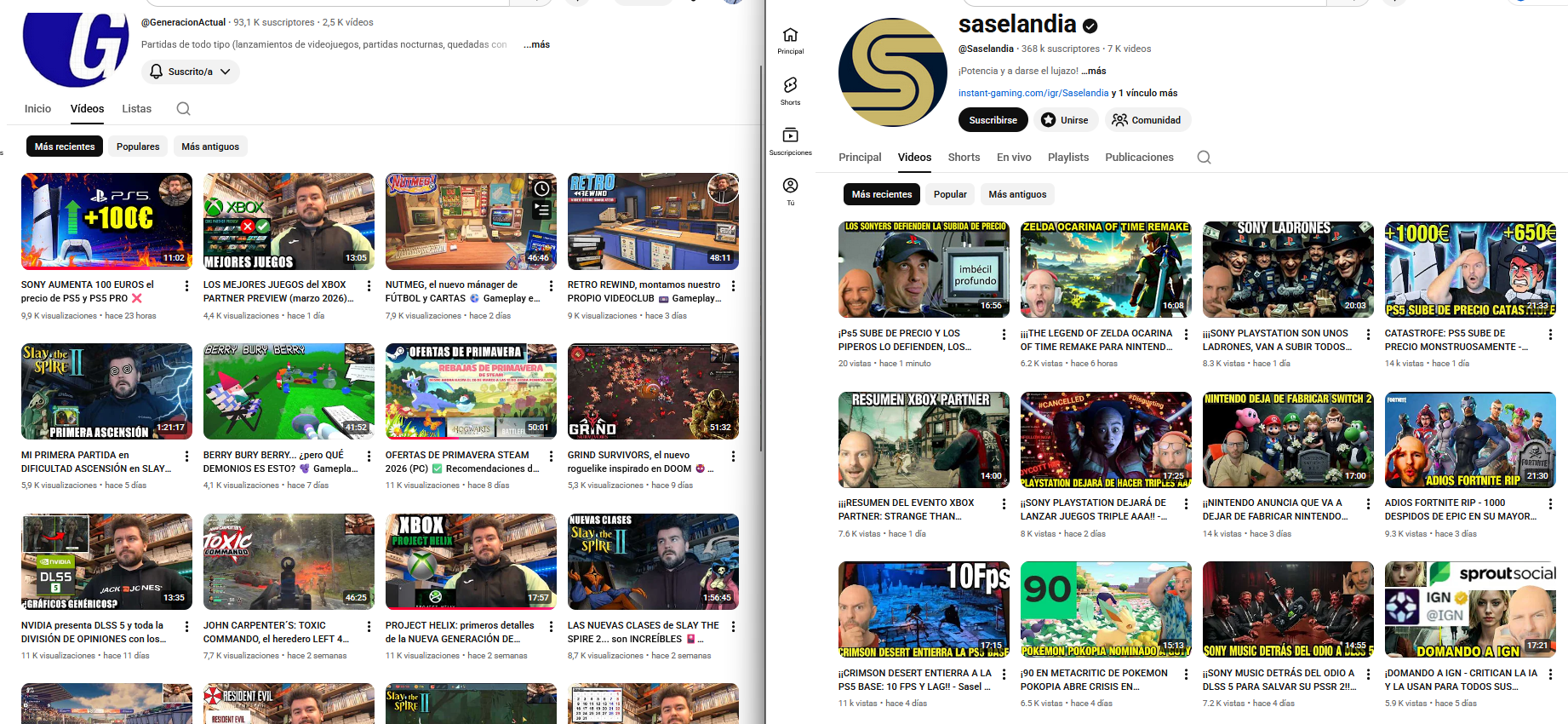This screenshot has height=724, width=1568.
Task: Switch to the Listas tab
Action: 136,109
